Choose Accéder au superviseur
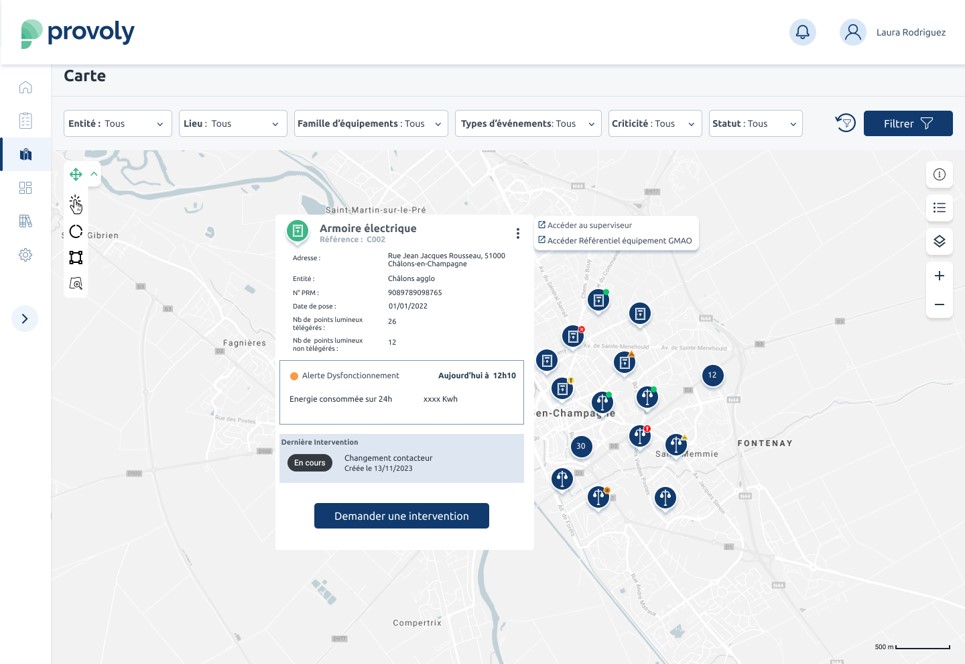 pos(585,225)
